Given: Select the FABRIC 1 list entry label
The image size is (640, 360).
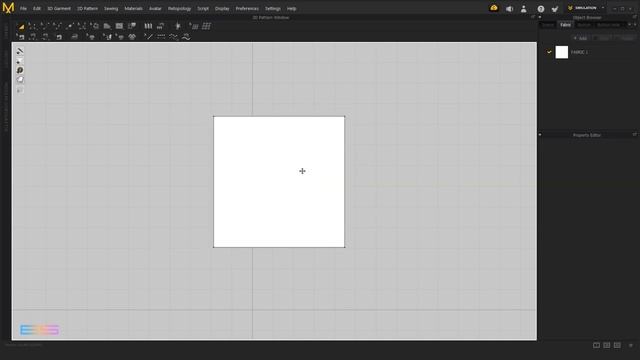Looking at the screenshot, I should pyautogui.click(x=580, y=52).
